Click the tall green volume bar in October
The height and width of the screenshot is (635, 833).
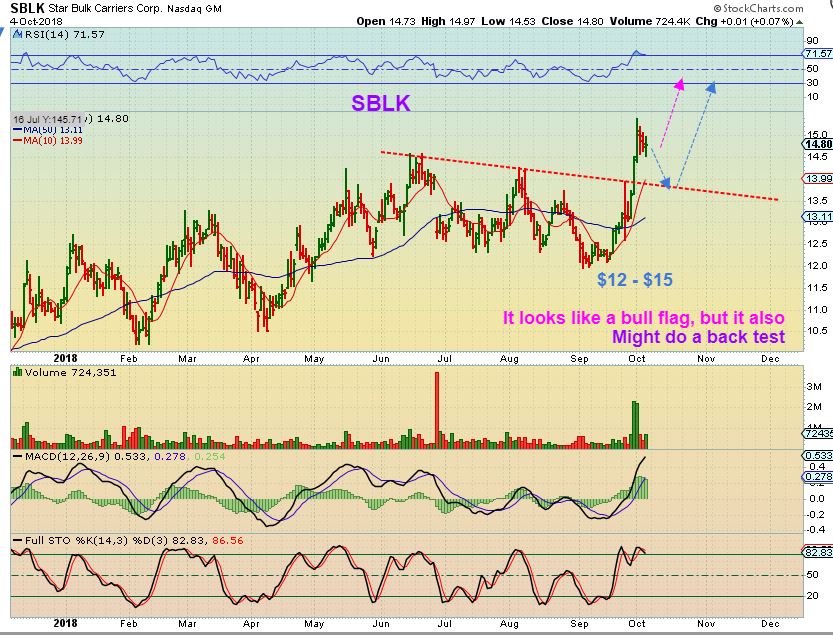pos(635,425)
